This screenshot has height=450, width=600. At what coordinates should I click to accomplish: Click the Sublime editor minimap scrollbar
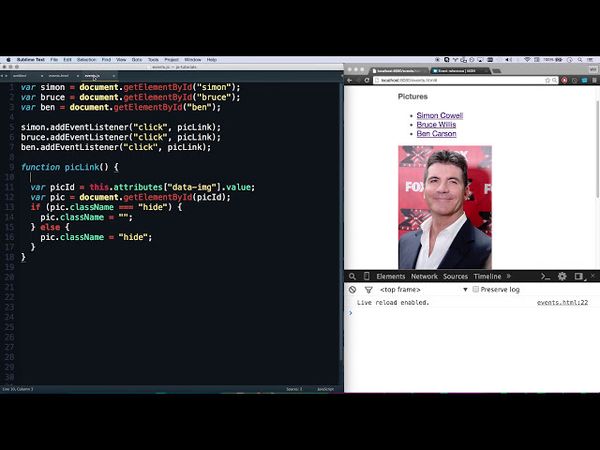tap(341, 222)
